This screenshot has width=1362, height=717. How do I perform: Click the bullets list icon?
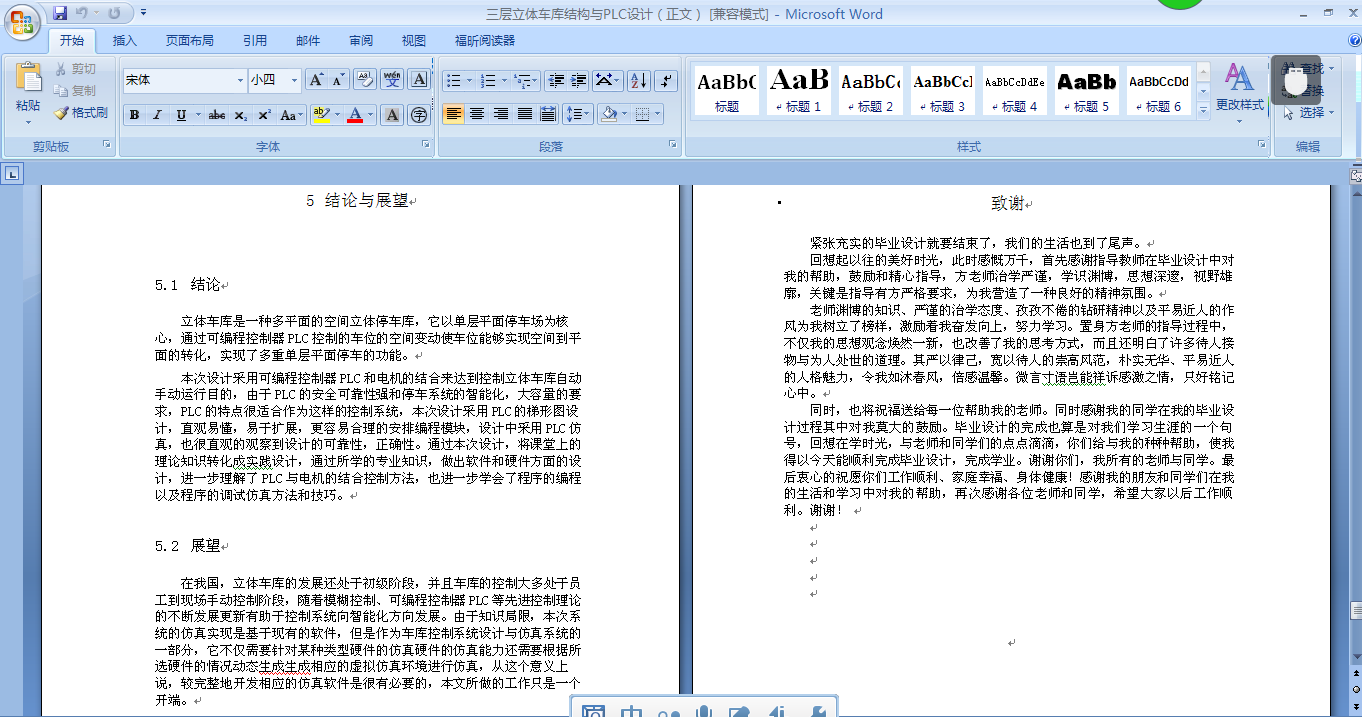[454, 80]
